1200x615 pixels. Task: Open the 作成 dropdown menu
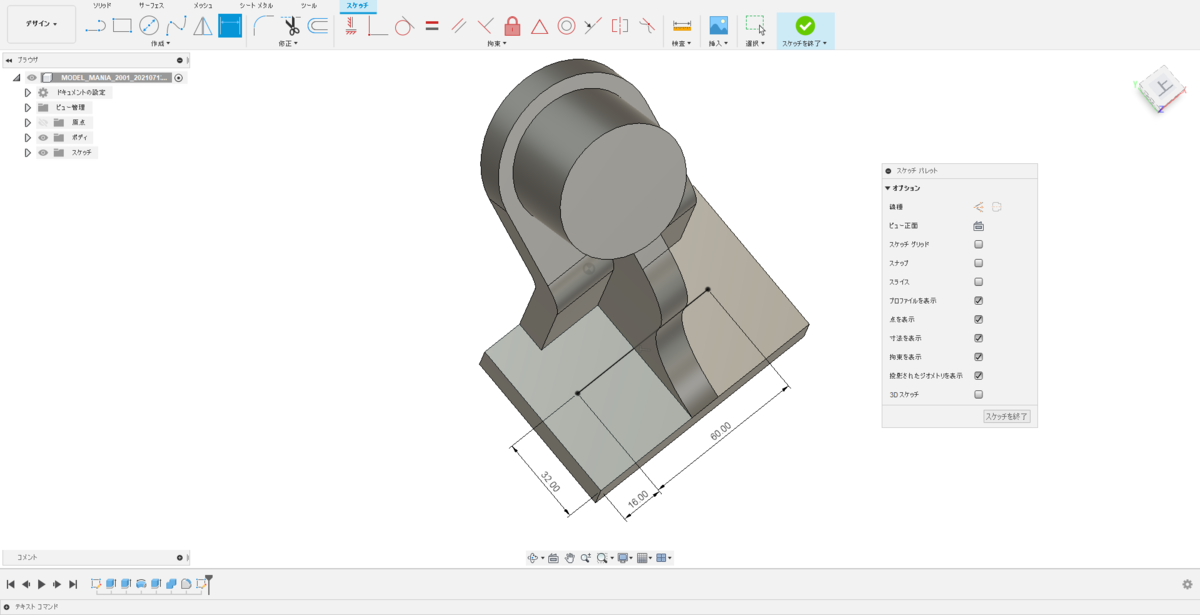click(160, 44)
